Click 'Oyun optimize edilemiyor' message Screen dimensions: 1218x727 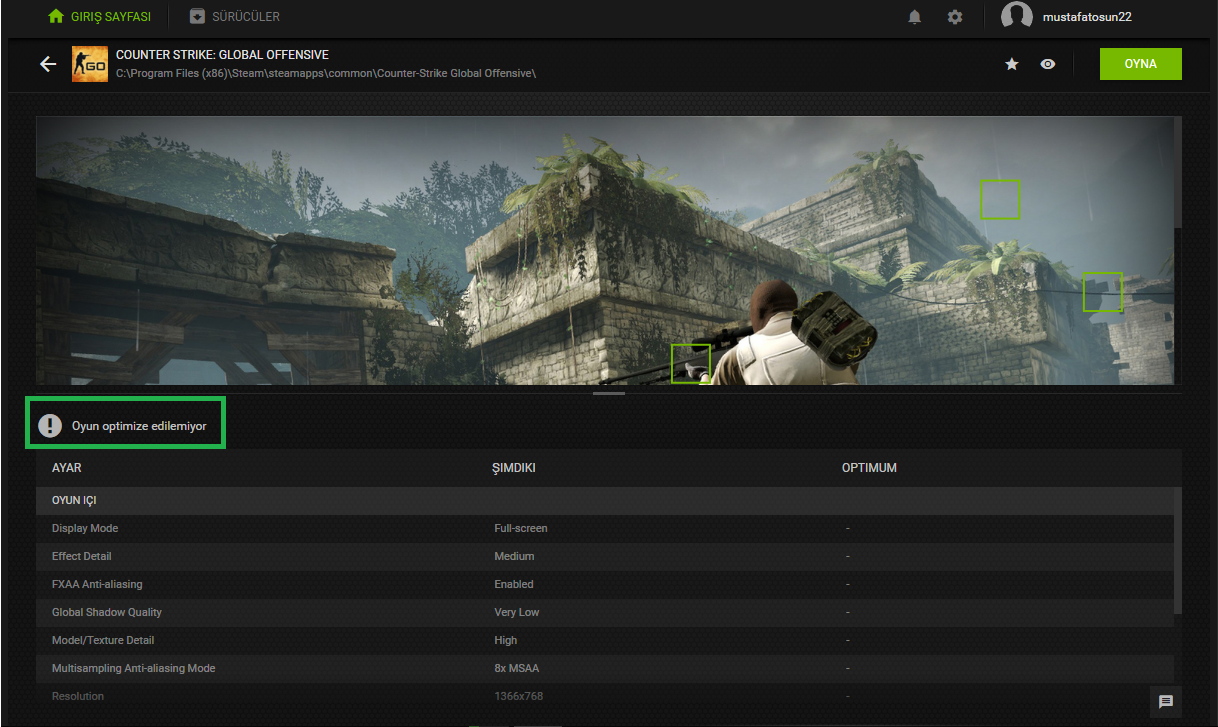139,426
